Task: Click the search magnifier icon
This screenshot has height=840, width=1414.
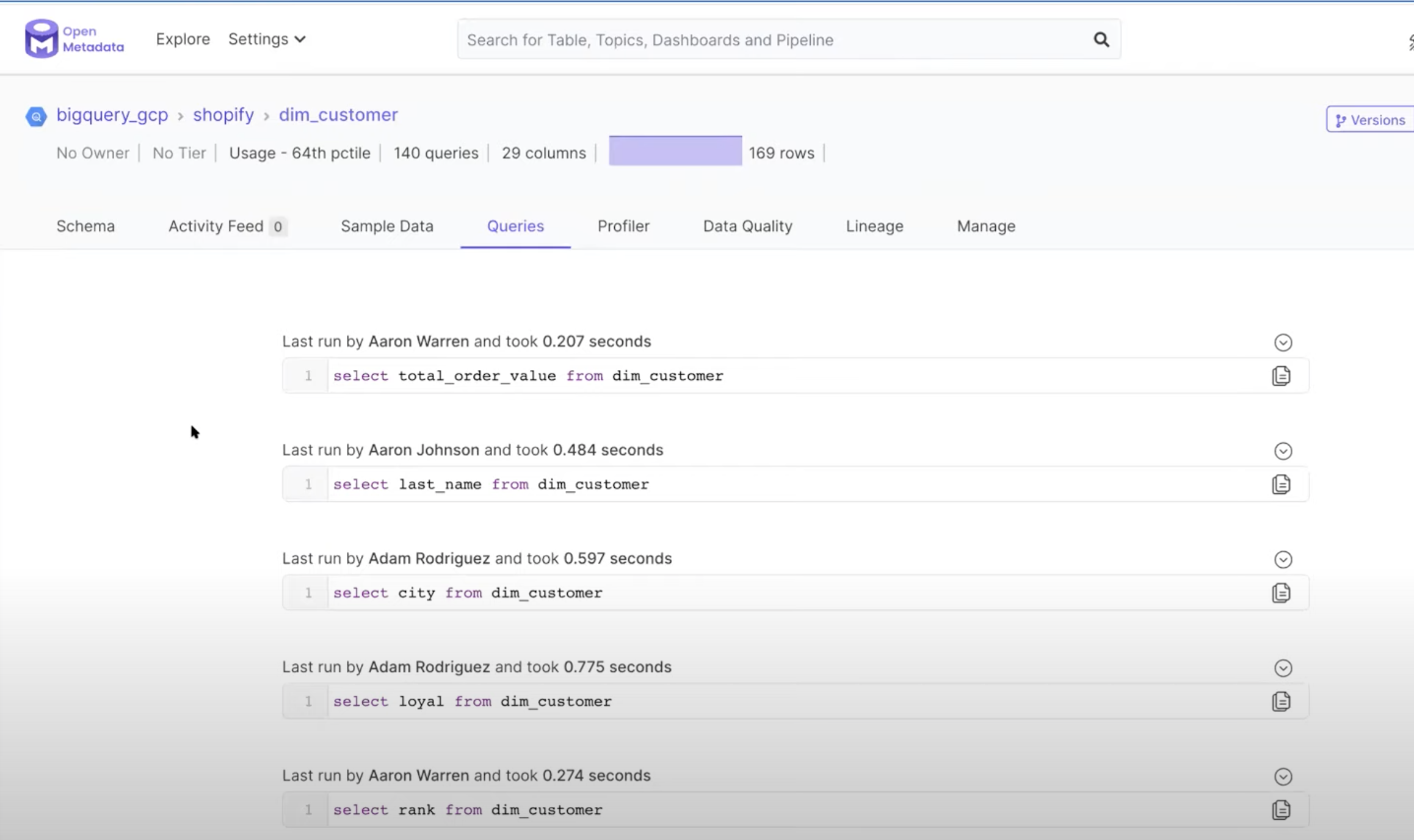Action: pos(1101,40)
